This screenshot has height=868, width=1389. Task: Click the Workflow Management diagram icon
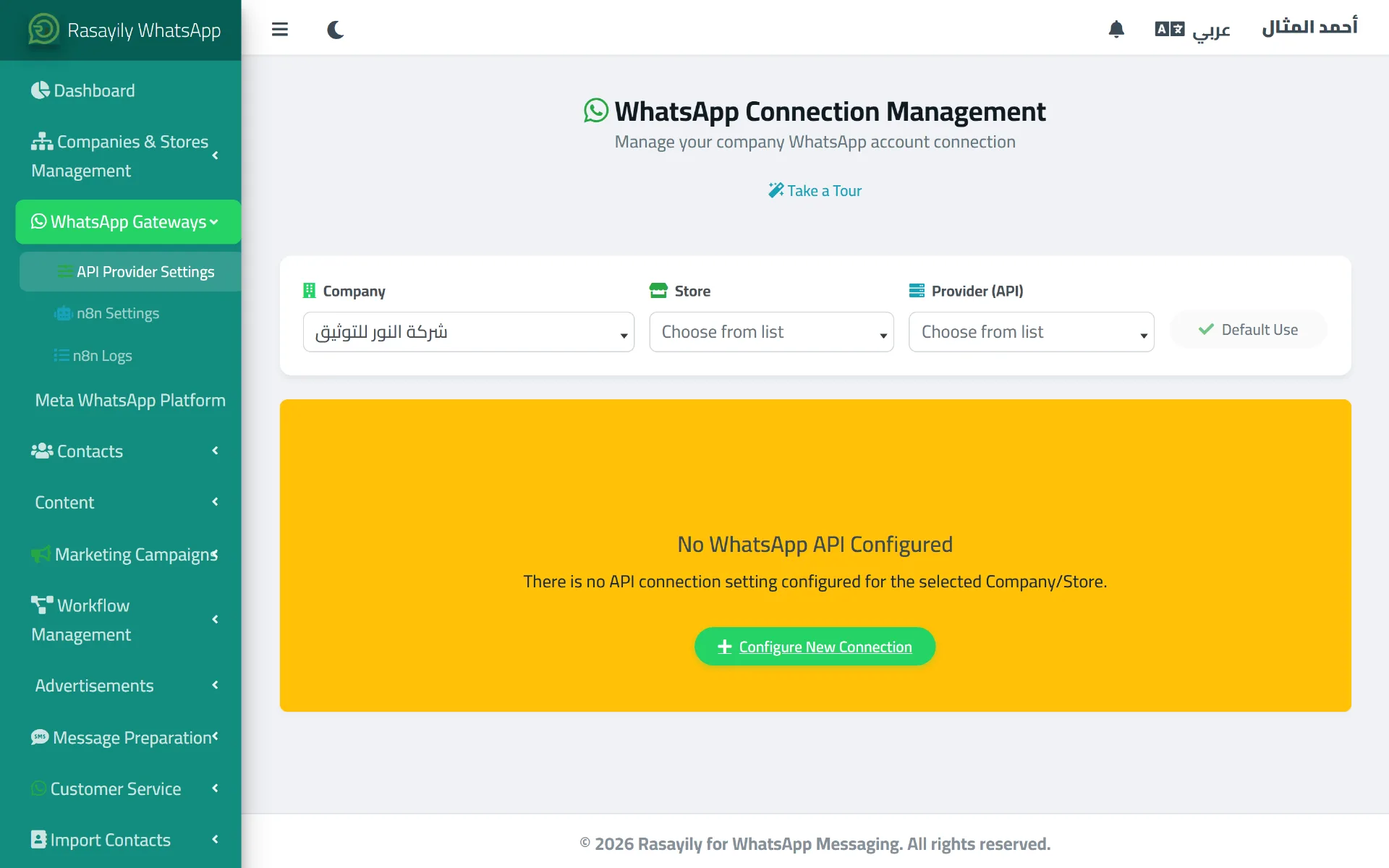click(x=42, y=605)
